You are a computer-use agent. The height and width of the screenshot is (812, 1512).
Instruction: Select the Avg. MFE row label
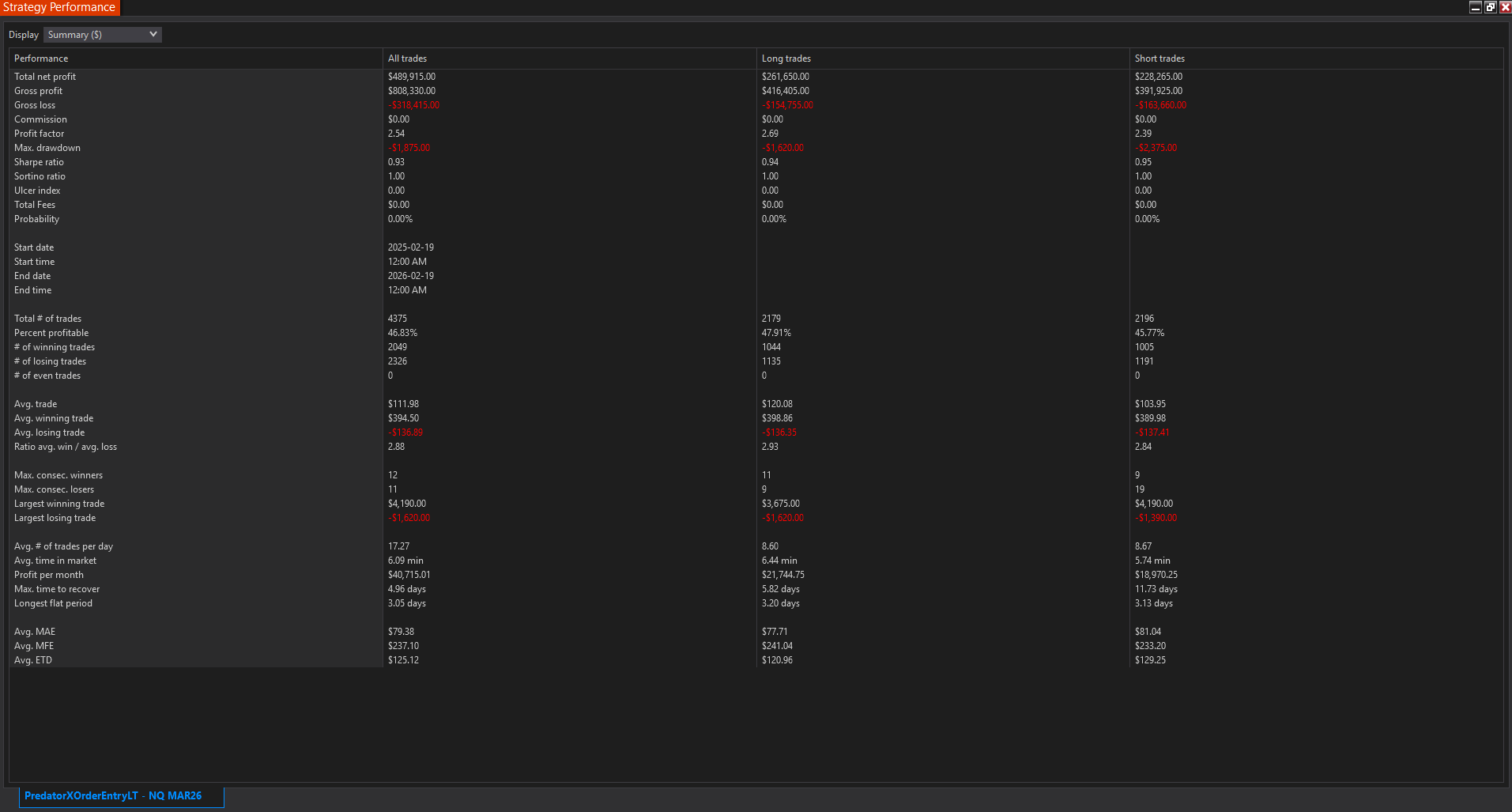click(x=34, y=646)
